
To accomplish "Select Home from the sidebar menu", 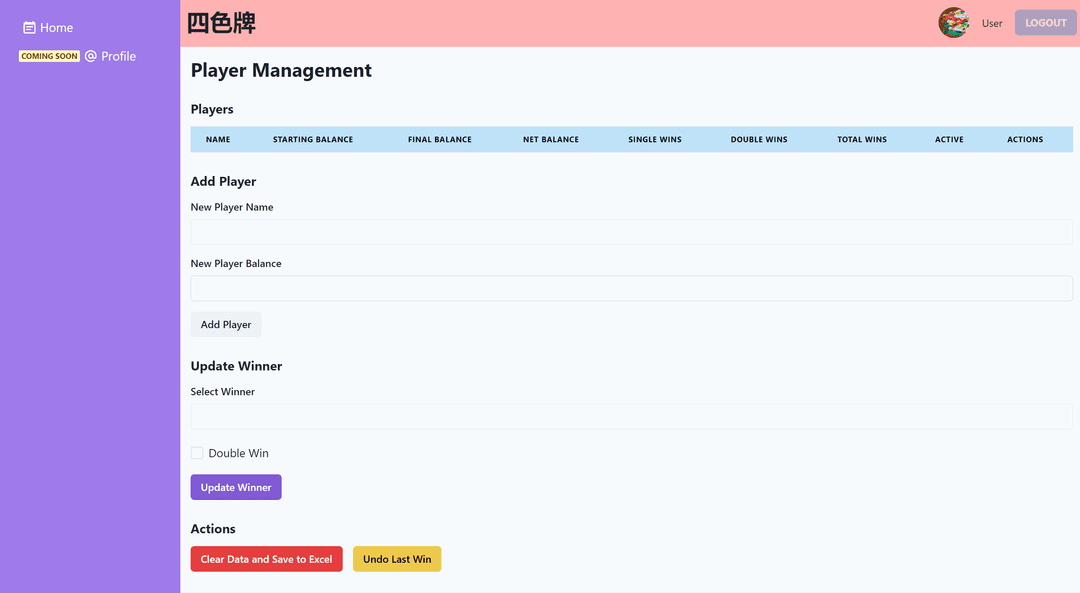I will point(55,27).
